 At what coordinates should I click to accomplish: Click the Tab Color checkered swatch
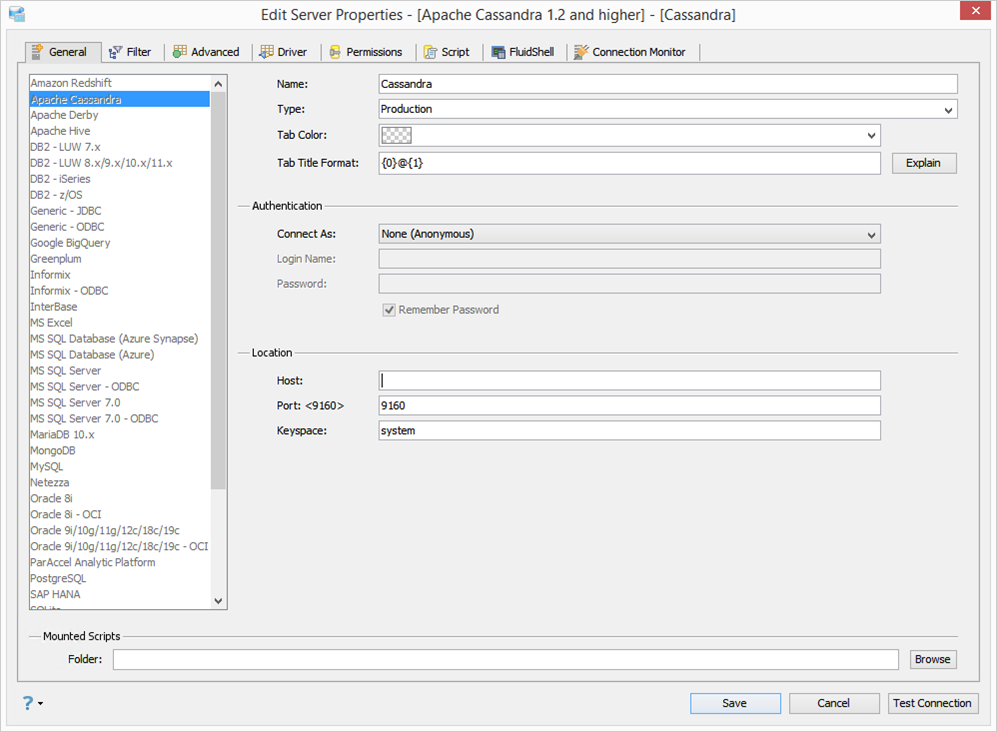click(397, 136)
